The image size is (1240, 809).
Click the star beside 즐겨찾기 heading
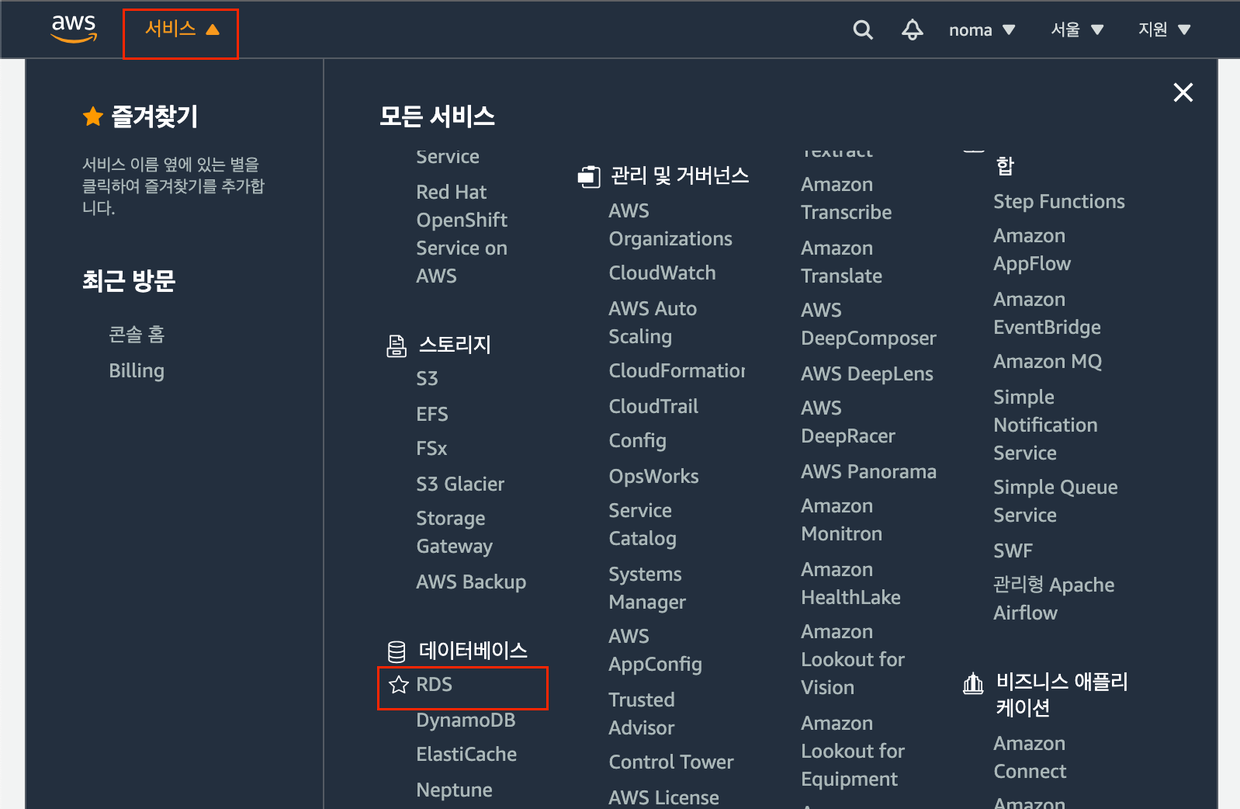point(93,116)
